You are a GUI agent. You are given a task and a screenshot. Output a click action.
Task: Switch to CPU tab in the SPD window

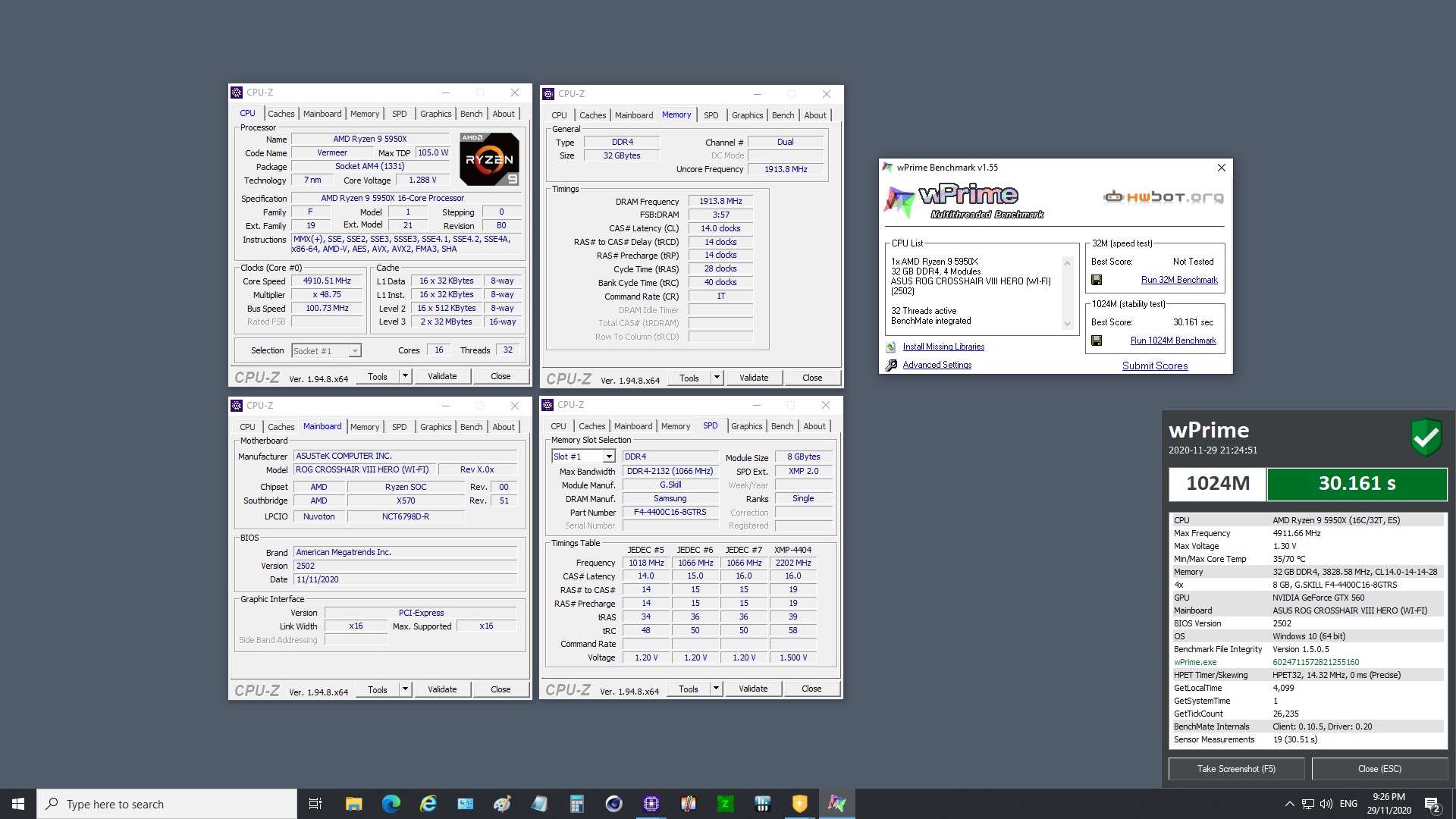[558, 426]
